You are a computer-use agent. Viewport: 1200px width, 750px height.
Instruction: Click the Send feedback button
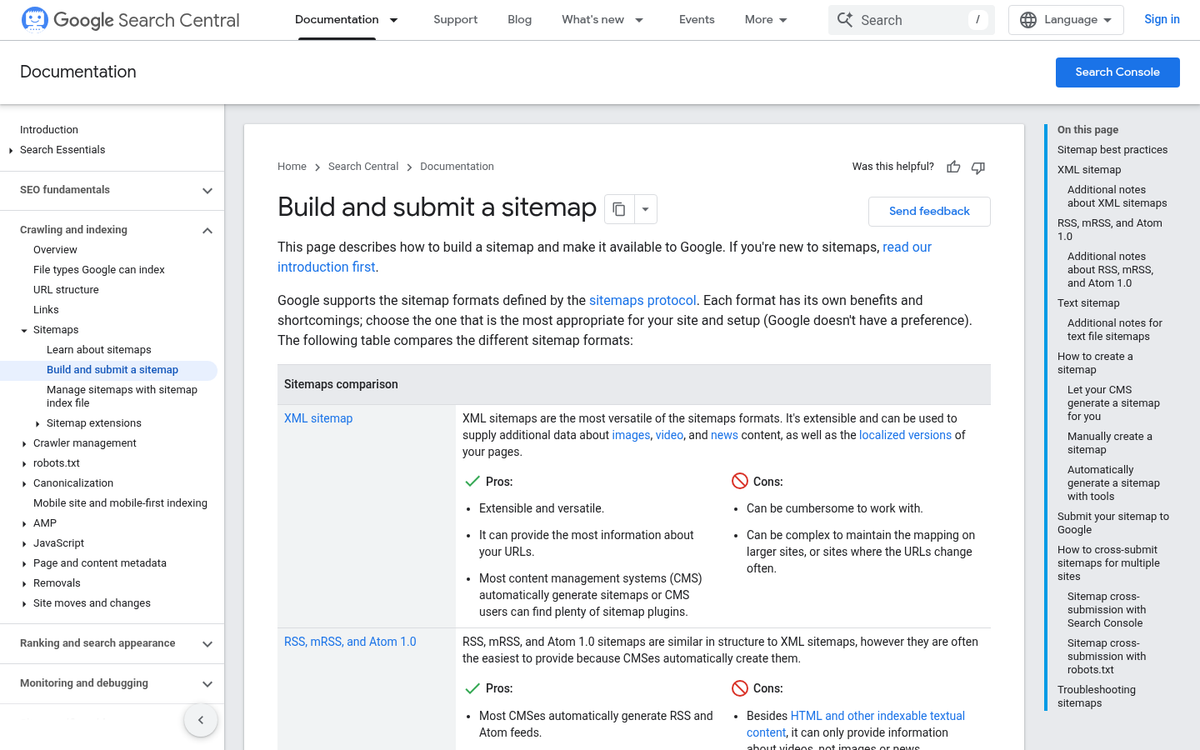pyautogui.click(x=928, y=211)
